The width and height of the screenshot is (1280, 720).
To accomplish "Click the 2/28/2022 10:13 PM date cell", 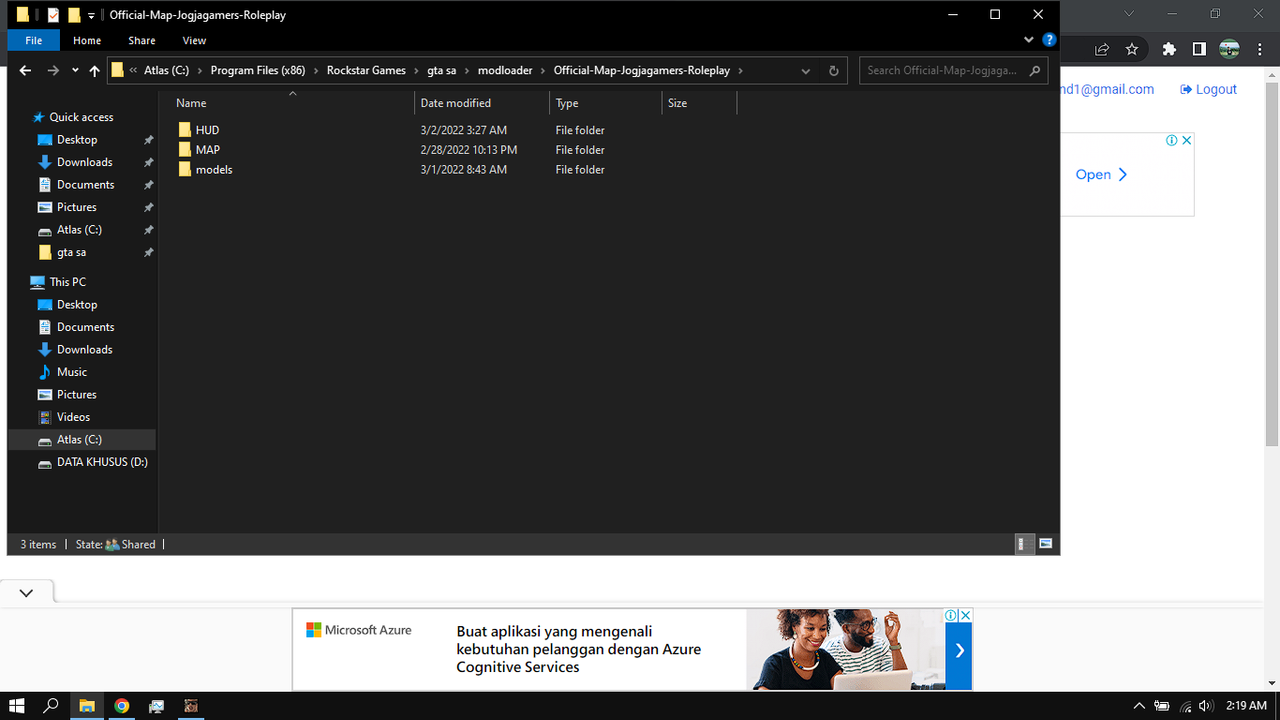I will [468, 150].
